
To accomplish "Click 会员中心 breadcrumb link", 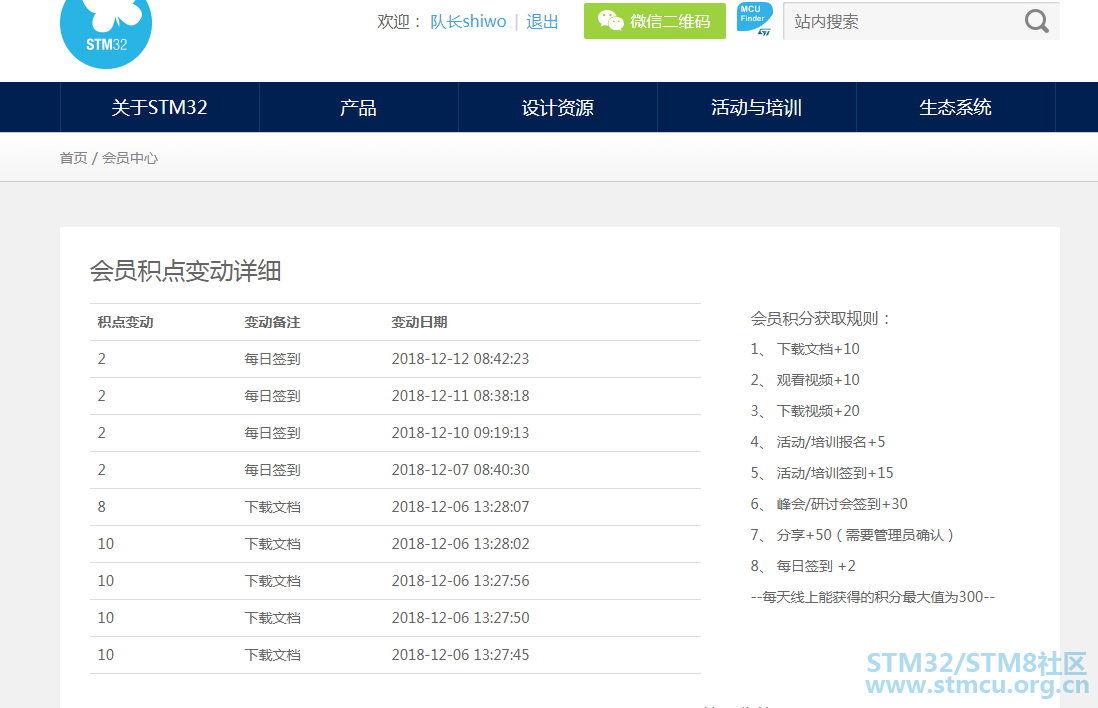I will 130,158.
